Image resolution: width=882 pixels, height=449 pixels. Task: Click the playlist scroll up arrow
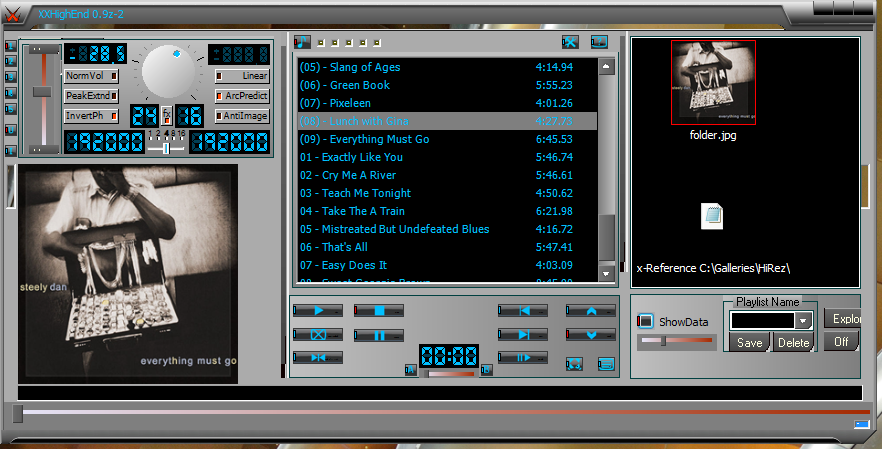point(606,66)
